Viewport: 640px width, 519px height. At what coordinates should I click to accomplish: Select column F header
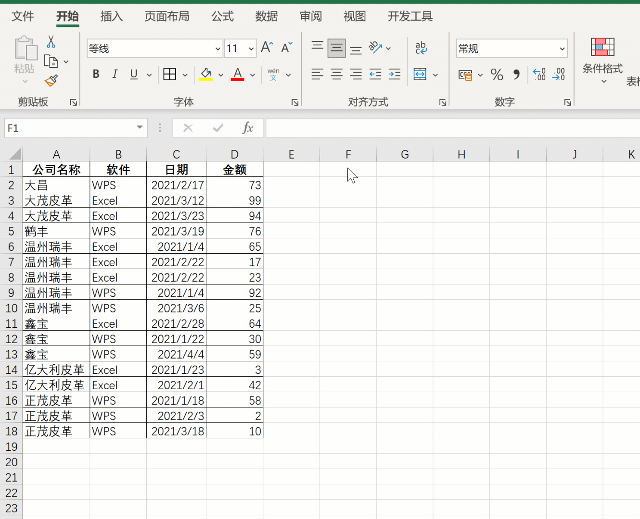tap(348, 154)
